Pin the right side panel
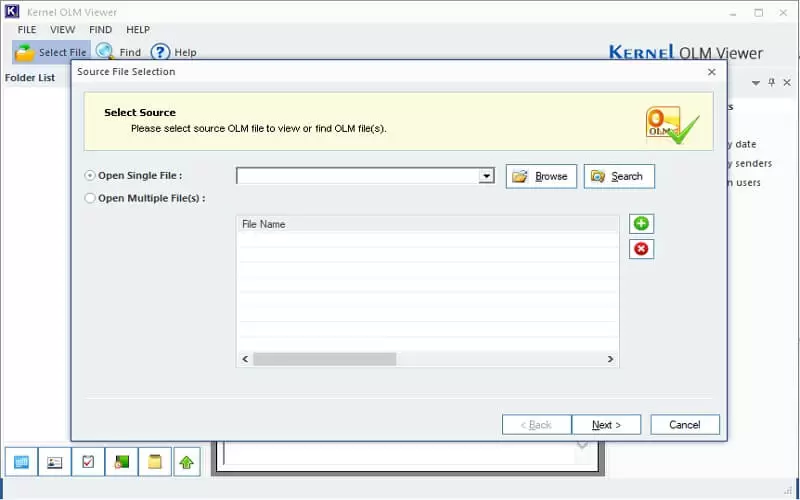The width and height of the screenshot is (800, 500). pos(771,82)
